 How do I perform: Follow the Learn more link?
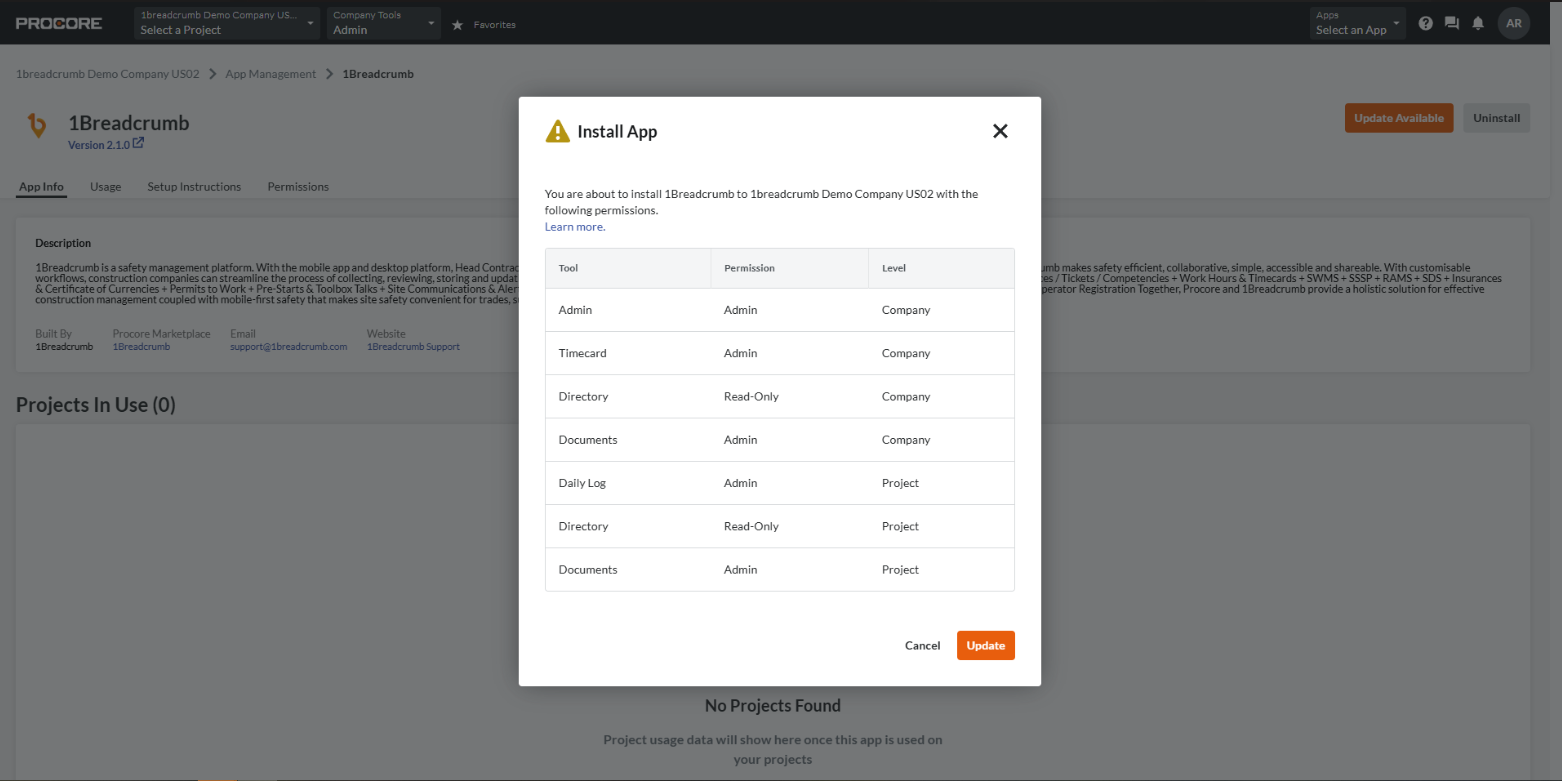tap(575, 227)
